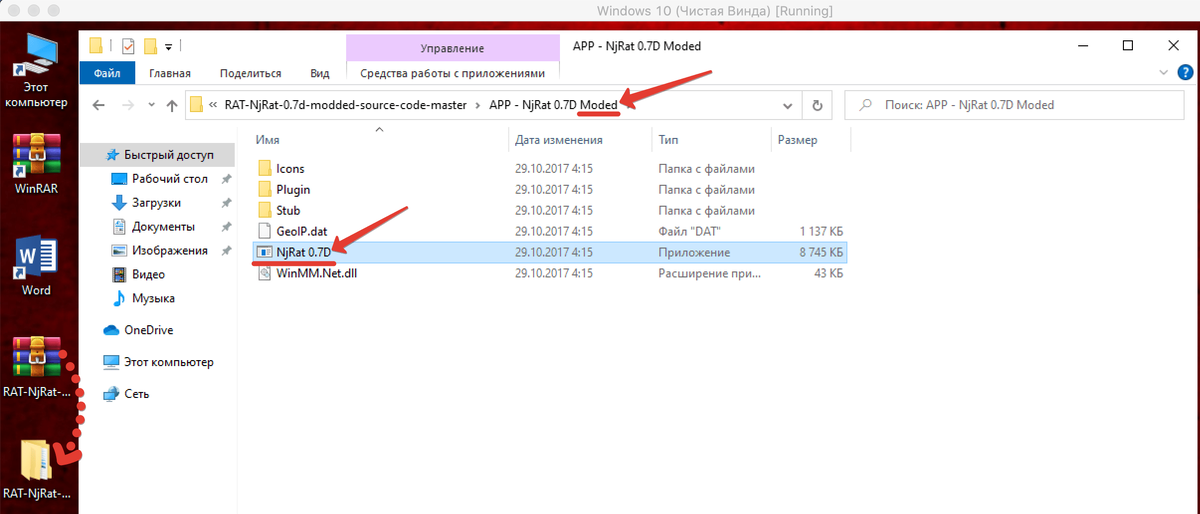The image size is (1200, 514).
Task: Click the Forward navigation arrow
Action: pos(127,105)
